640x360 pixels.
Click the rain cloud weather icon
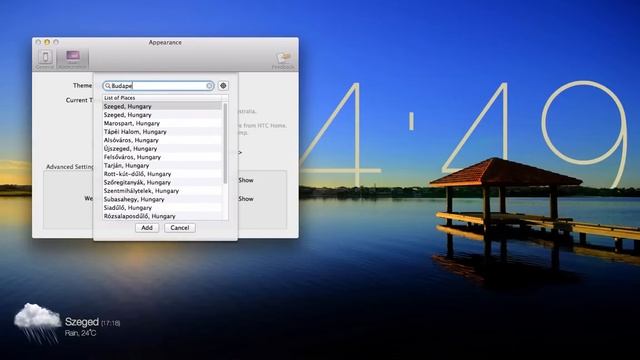[x=38, y=322]
